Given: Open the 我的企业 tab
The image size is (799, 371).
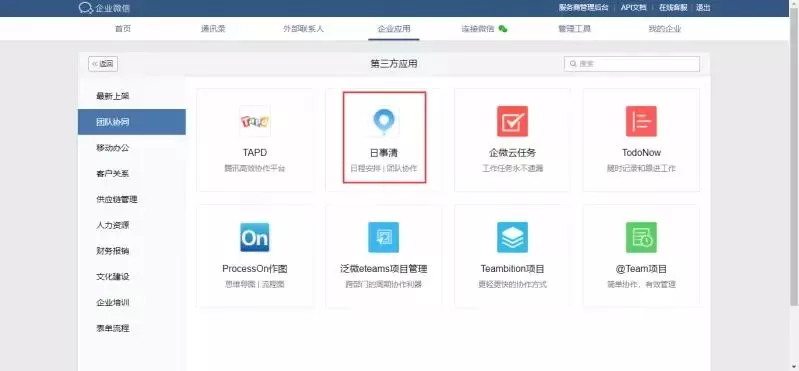Looking at the screenshot, I should coord(664,29).
